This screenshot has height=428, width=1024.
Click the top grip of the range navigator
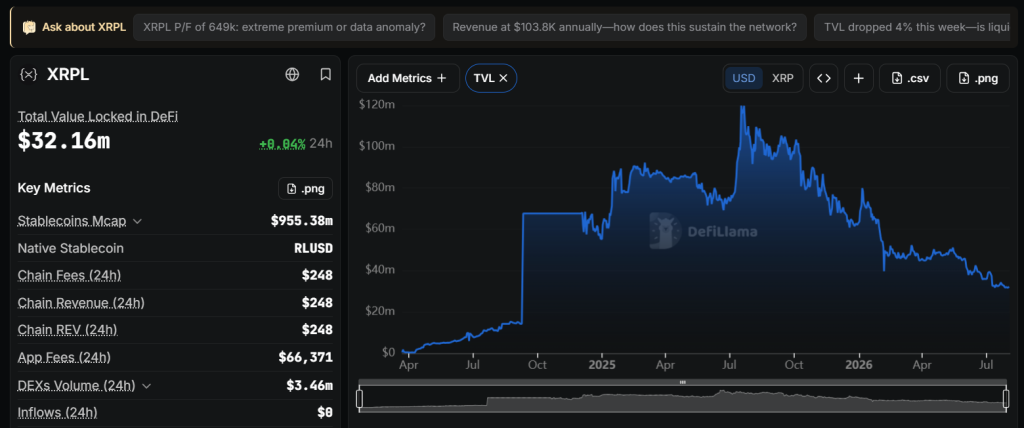coord(682,382)
